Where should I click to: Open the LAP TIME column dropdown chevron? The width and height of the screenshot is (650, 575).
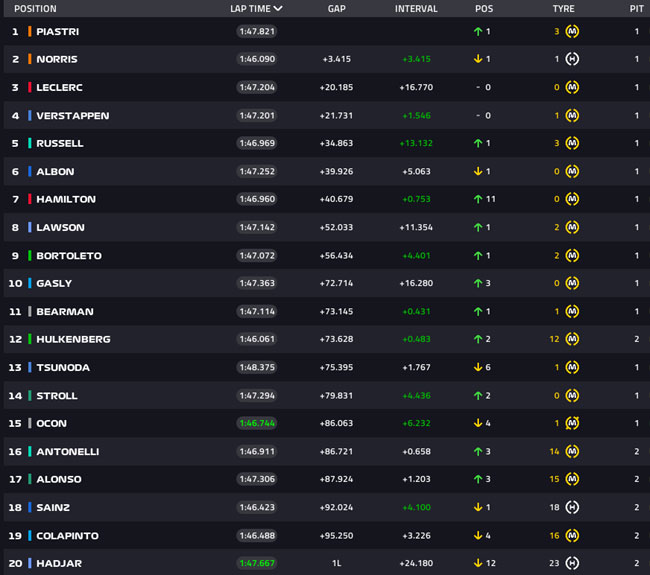(x=278, y=8)
